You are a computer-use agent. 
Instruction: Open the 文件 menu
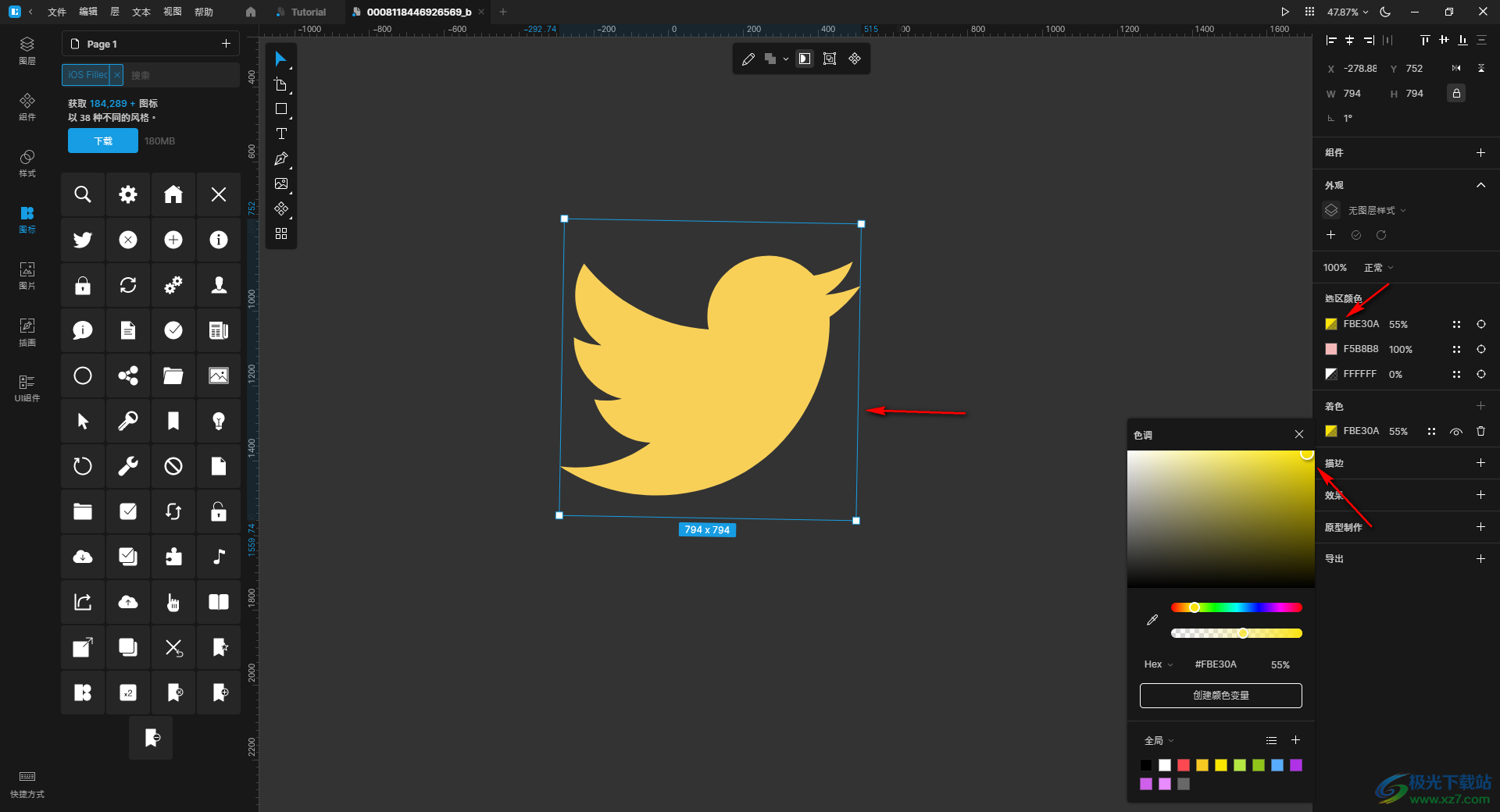tap(57, 12)
